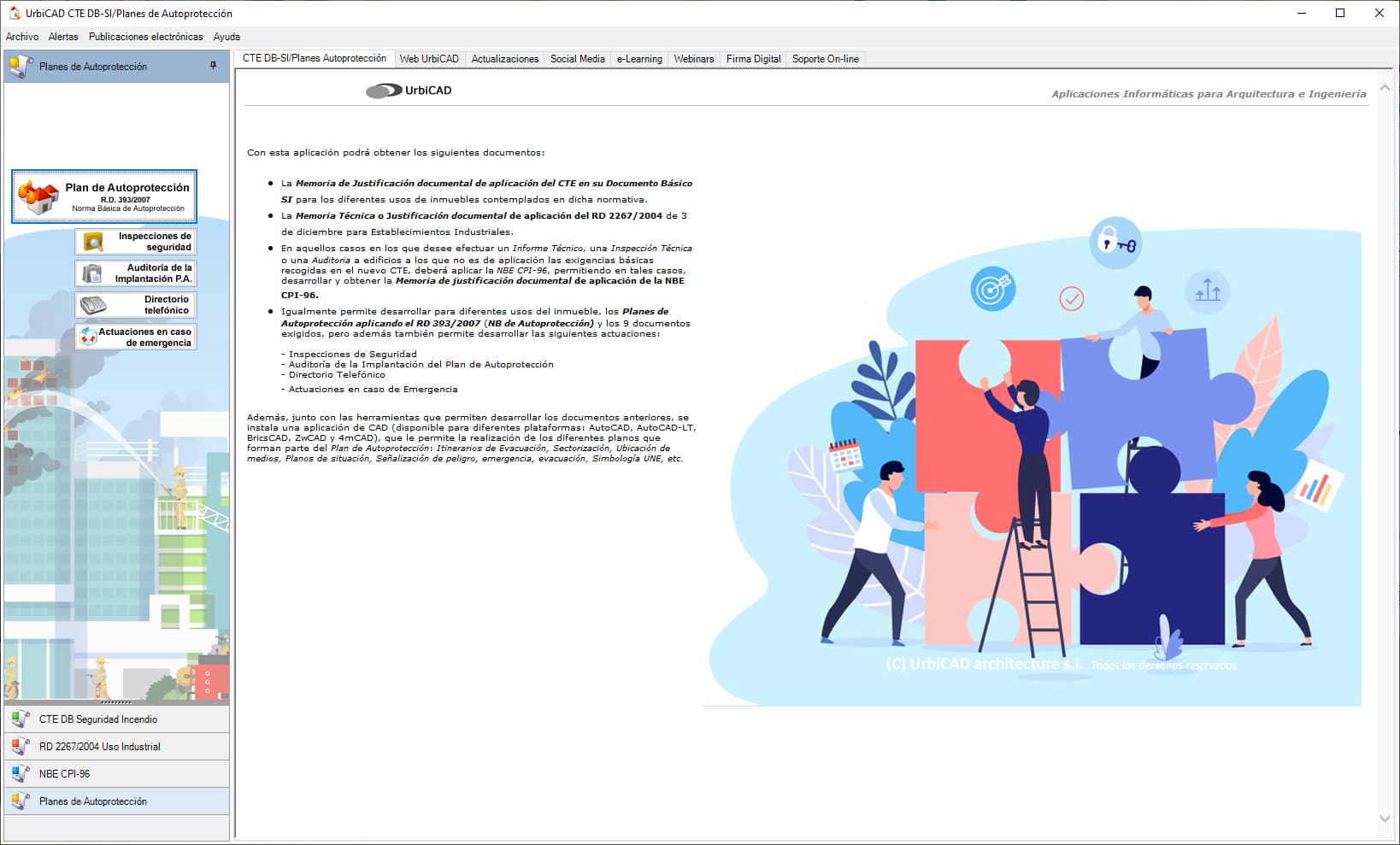Image resolution: width=1400 pixels, height=845 pixels.
Task: Click the icon in the Planes de Autoprotección panel header
Action: [x=21, y=66]
